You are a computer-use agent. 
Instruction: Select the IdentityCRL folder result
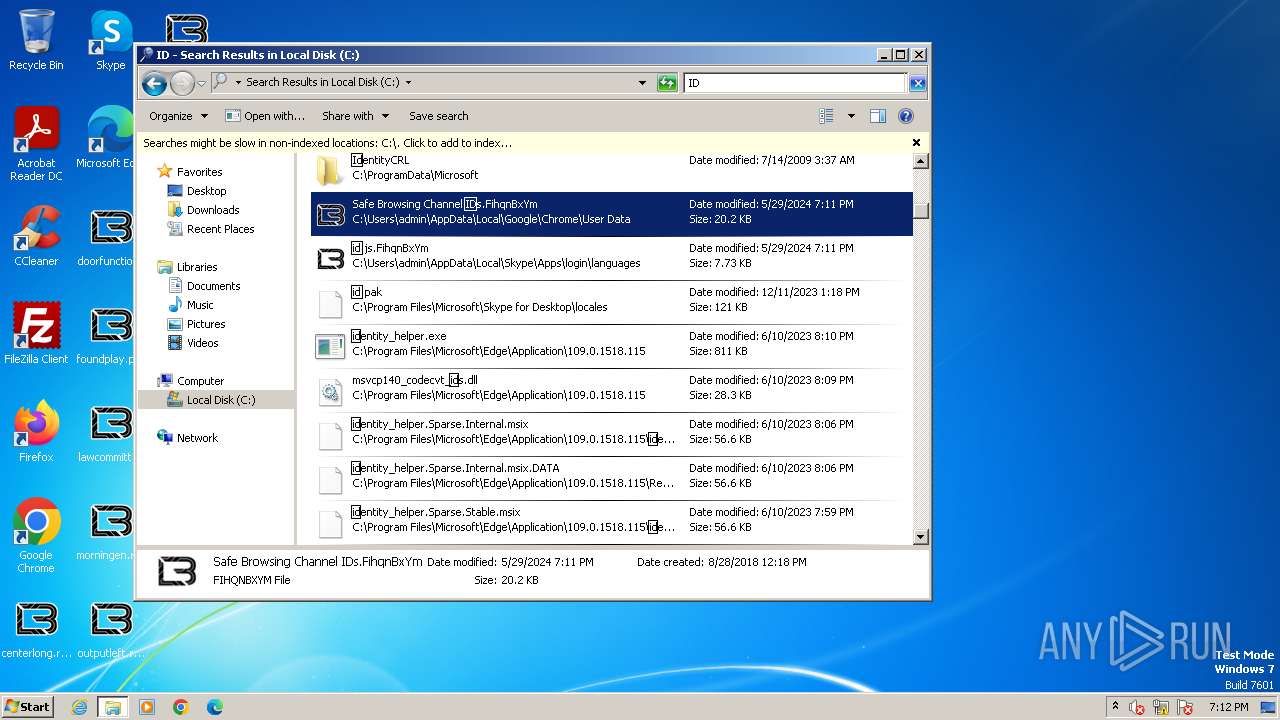click(611, 168)
